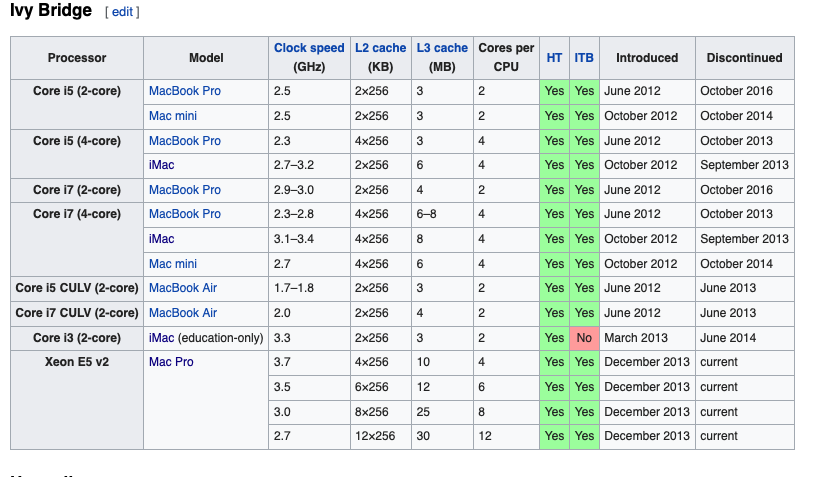The height and width of the screenshot is (477, 814).
Task: Open the ITB column header link
Action: click(x=584, y=58)
